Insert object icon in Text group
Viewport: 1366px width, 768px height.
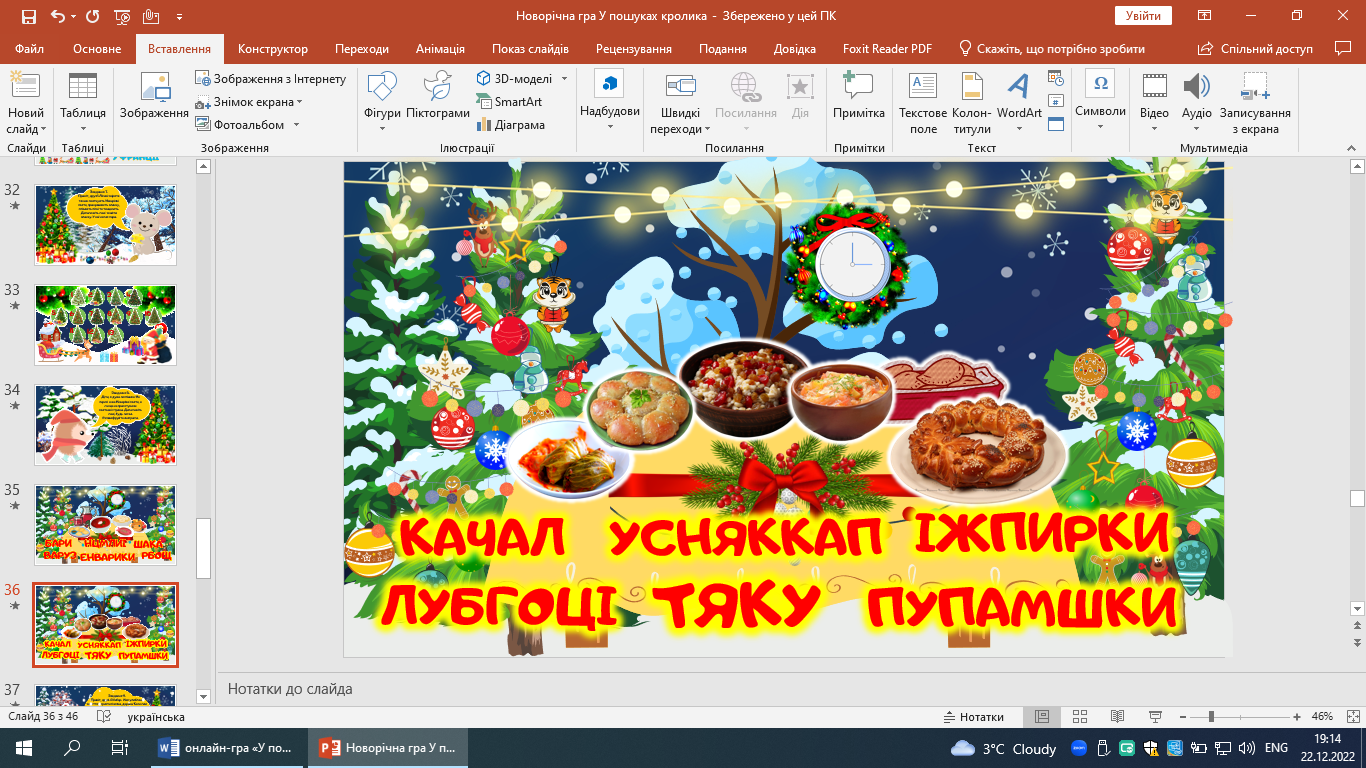[1056, 125]
